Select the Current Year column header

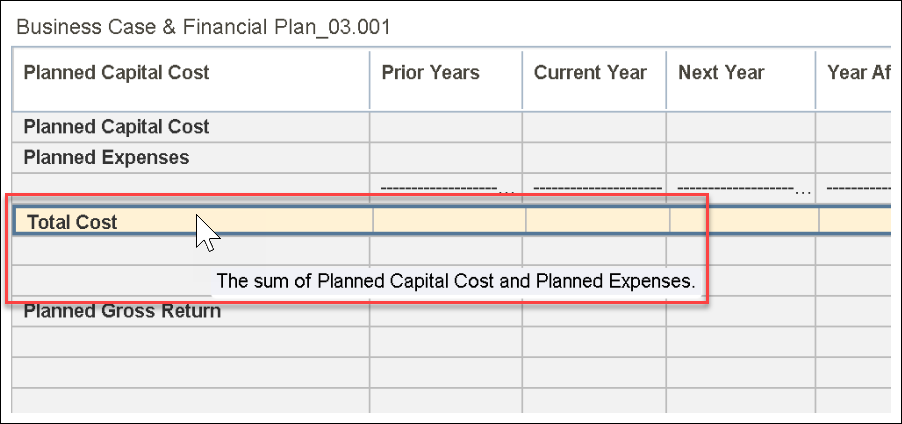coord(590,73)
